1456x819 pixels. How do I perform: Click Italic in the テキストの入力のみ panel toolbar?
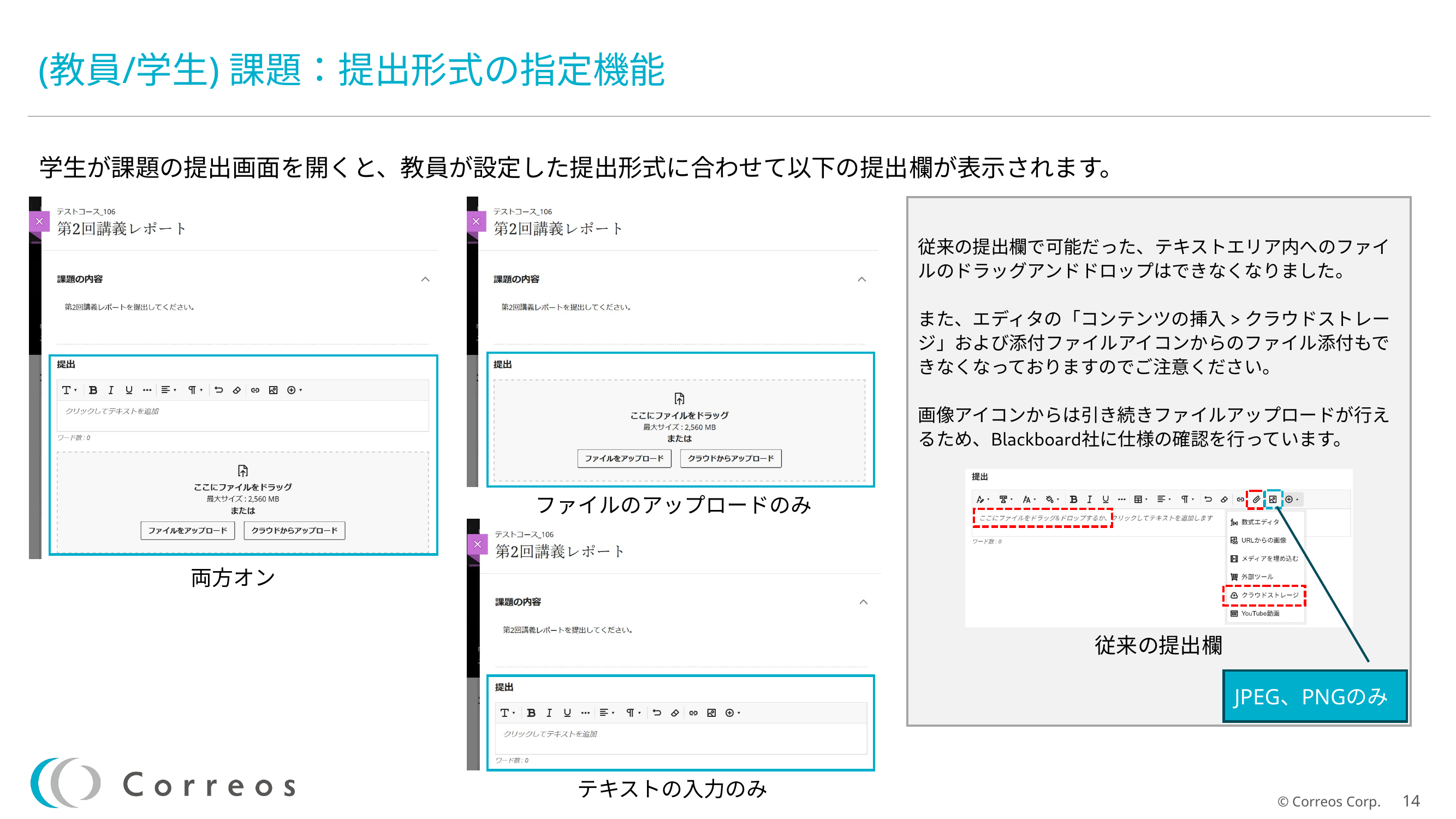click(x=549, y=713)
